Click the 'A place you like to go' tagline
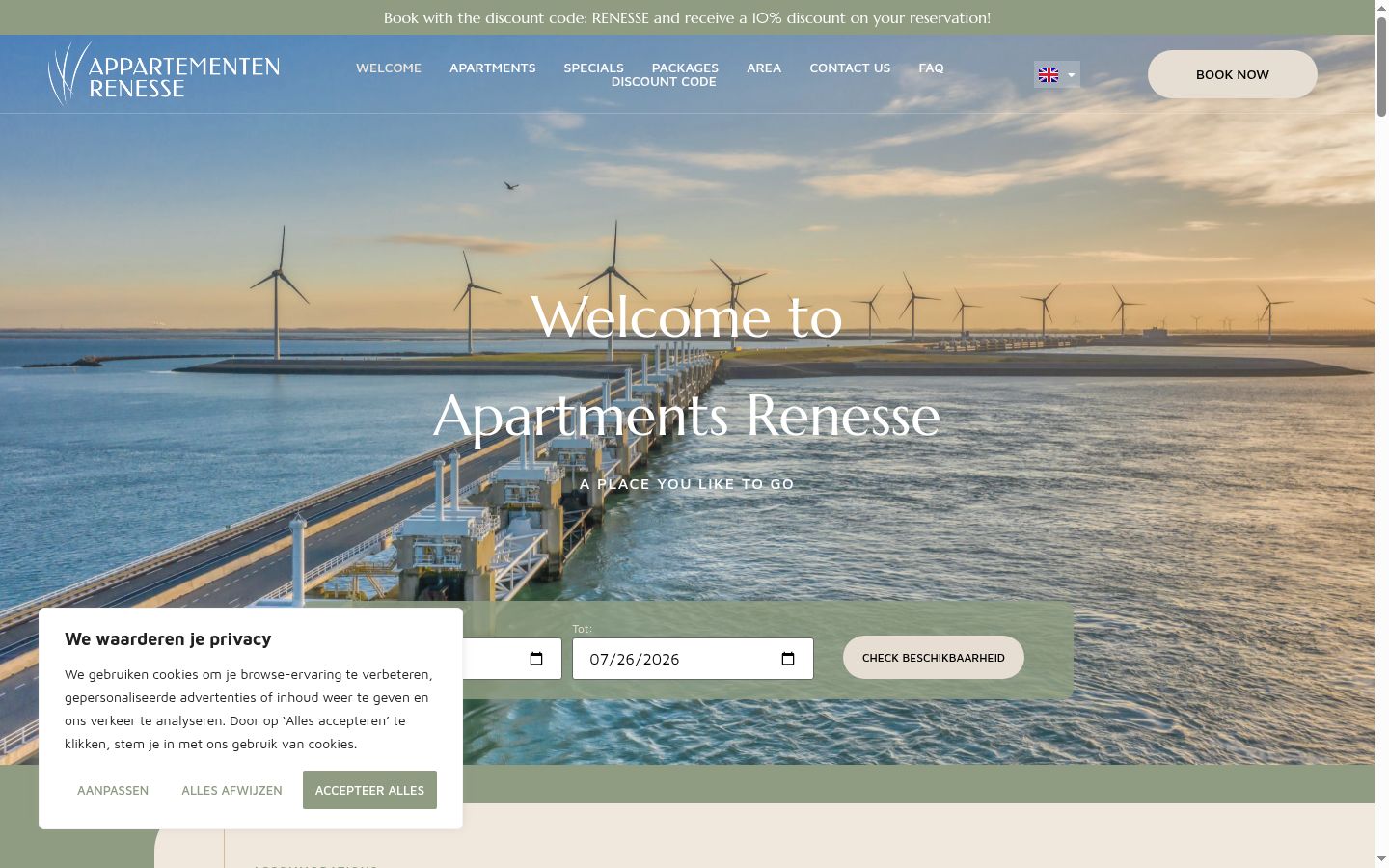This screenshot has height=868, width=1389. tap(687, 484)
